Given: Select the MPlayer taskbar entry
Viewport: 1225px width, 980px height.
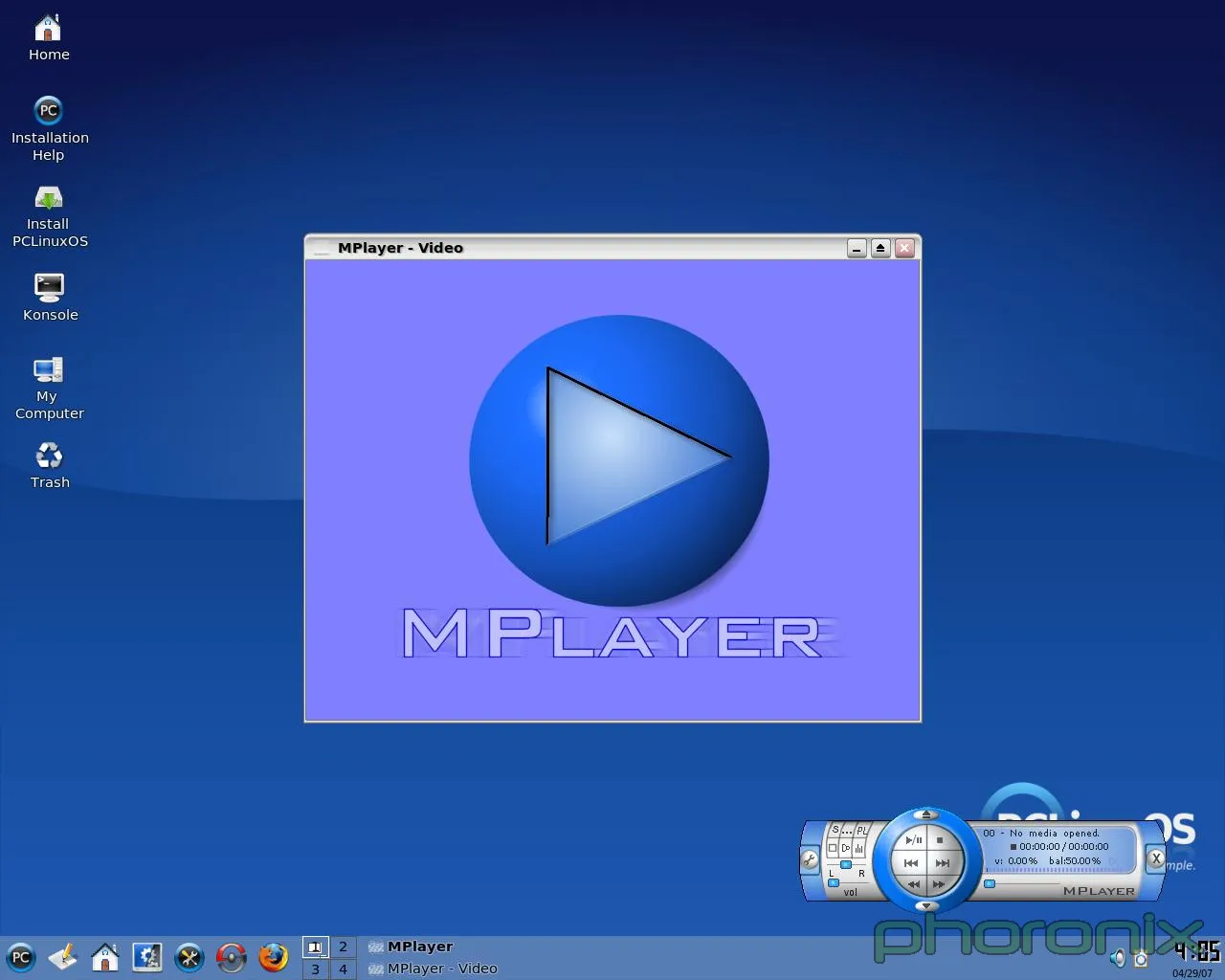Looking at the screenshot, I should (x=412, y=947).
